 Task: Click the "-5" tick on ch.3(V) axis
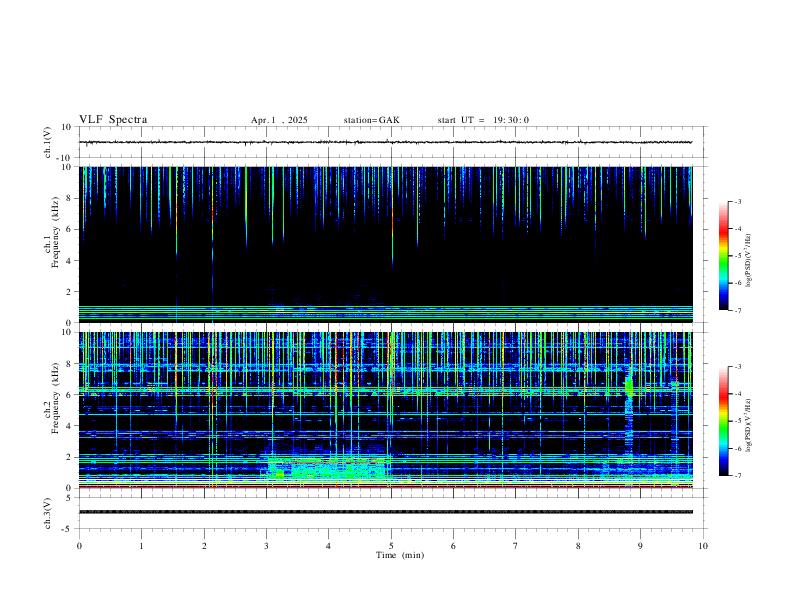[68, 529]
